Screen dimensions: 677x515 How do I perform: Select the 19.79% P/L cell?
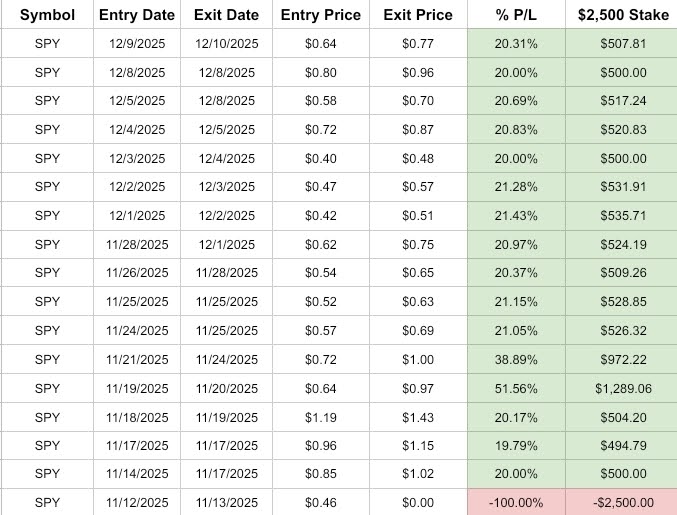[516, 445]
